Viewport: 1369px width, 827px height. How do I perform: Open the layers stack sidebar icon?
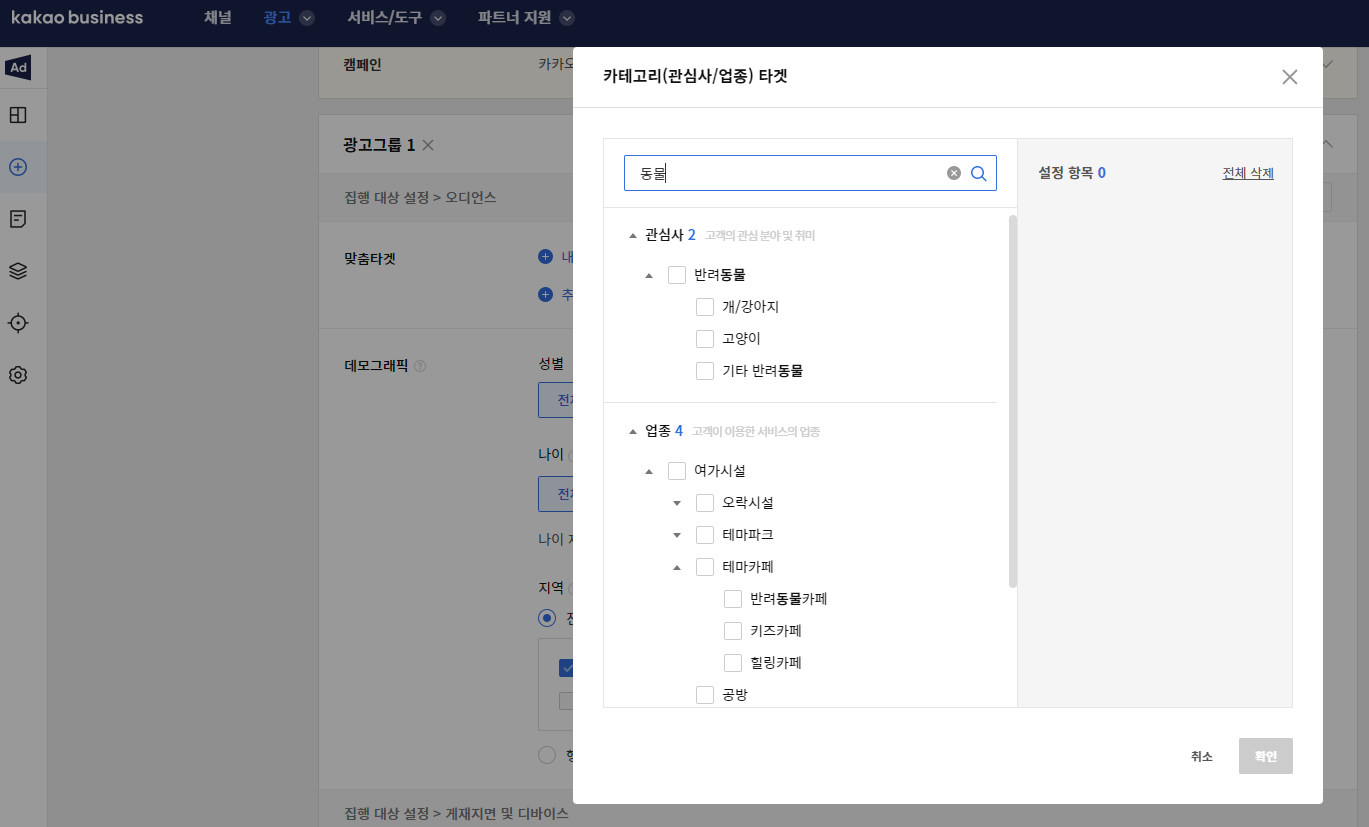tap(18, 271)
